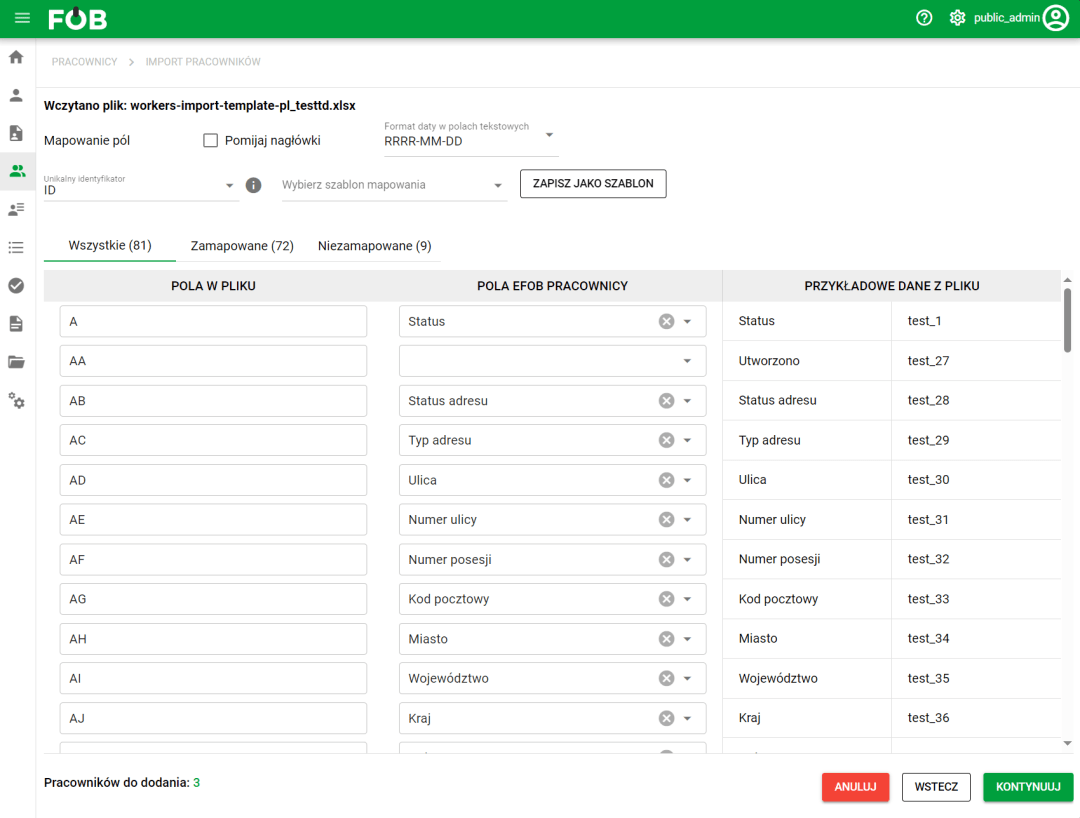Go to home via sidebar icon
Viewport: 1080px width, 818px height.
[x=16, y=57]
